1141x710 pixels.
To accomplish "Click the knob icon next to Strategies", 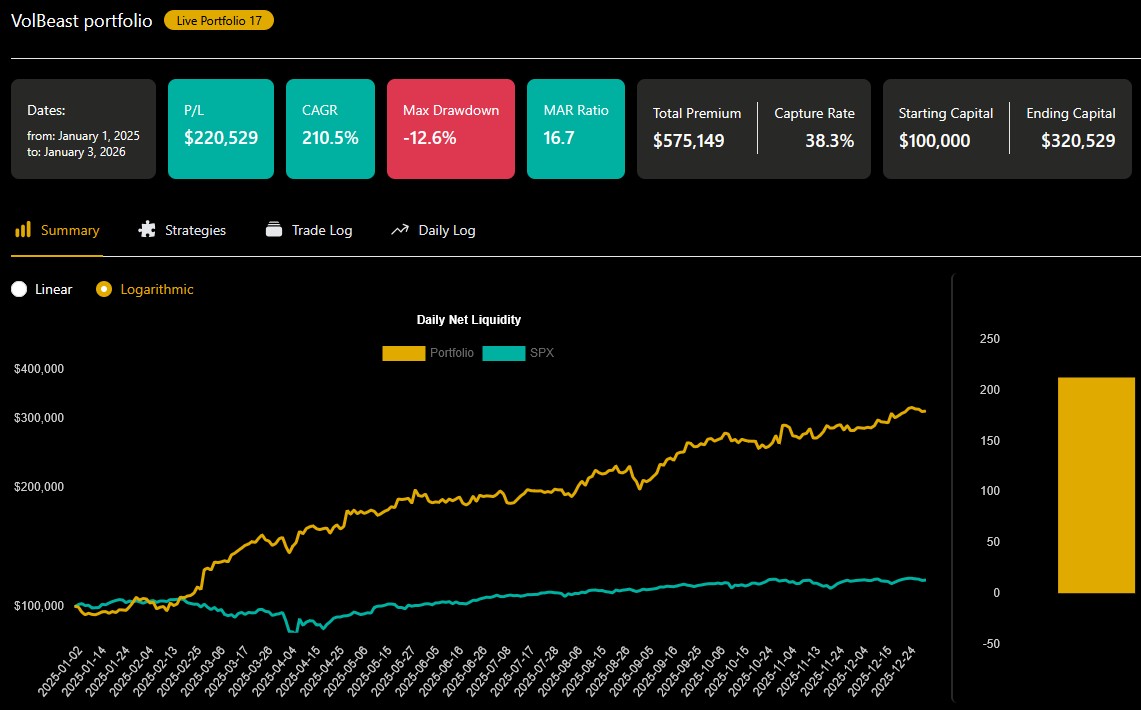I will (x=146, y=229).
